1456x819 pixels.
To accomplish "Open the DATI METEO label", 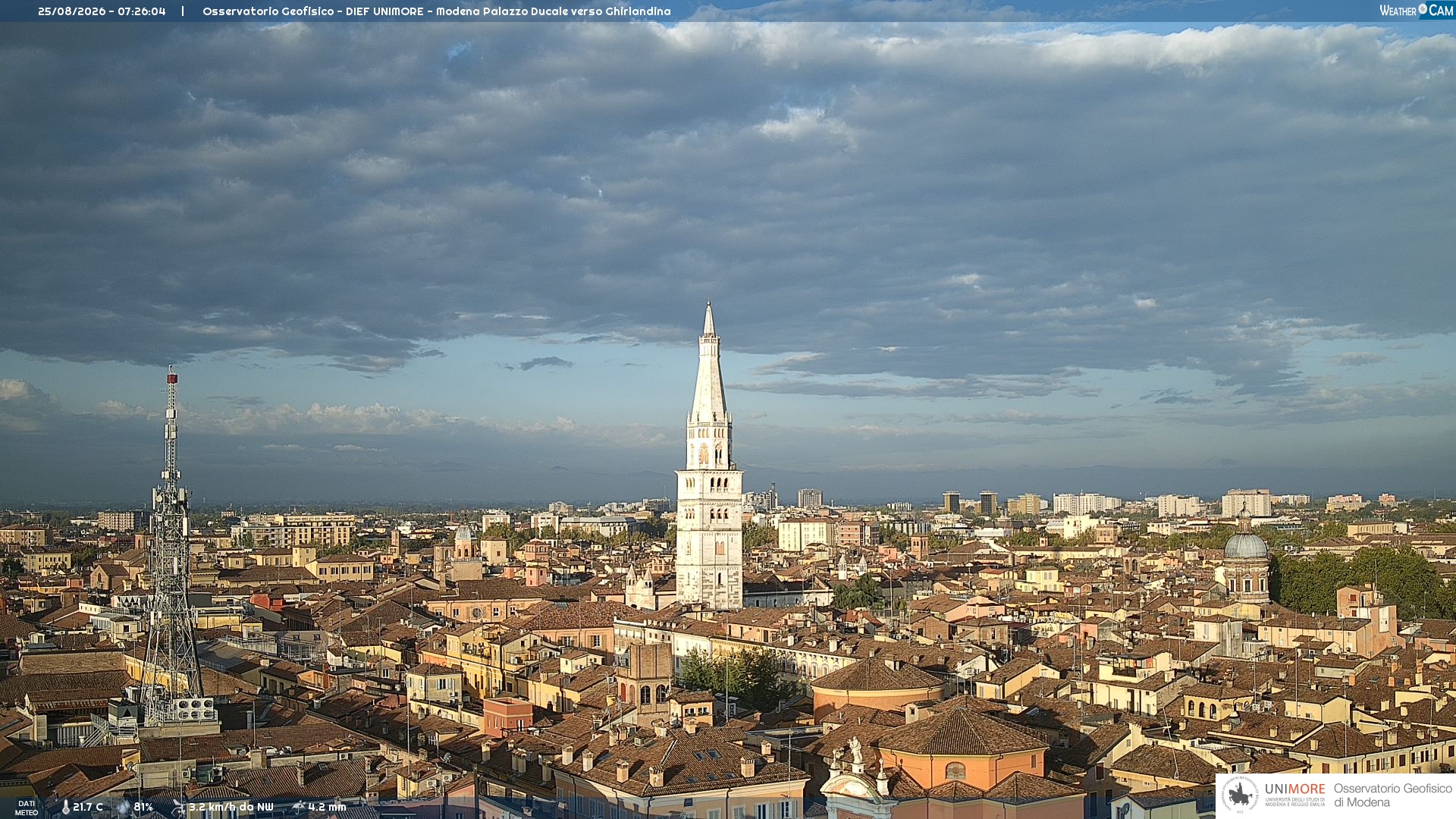I will pos(27,808).
